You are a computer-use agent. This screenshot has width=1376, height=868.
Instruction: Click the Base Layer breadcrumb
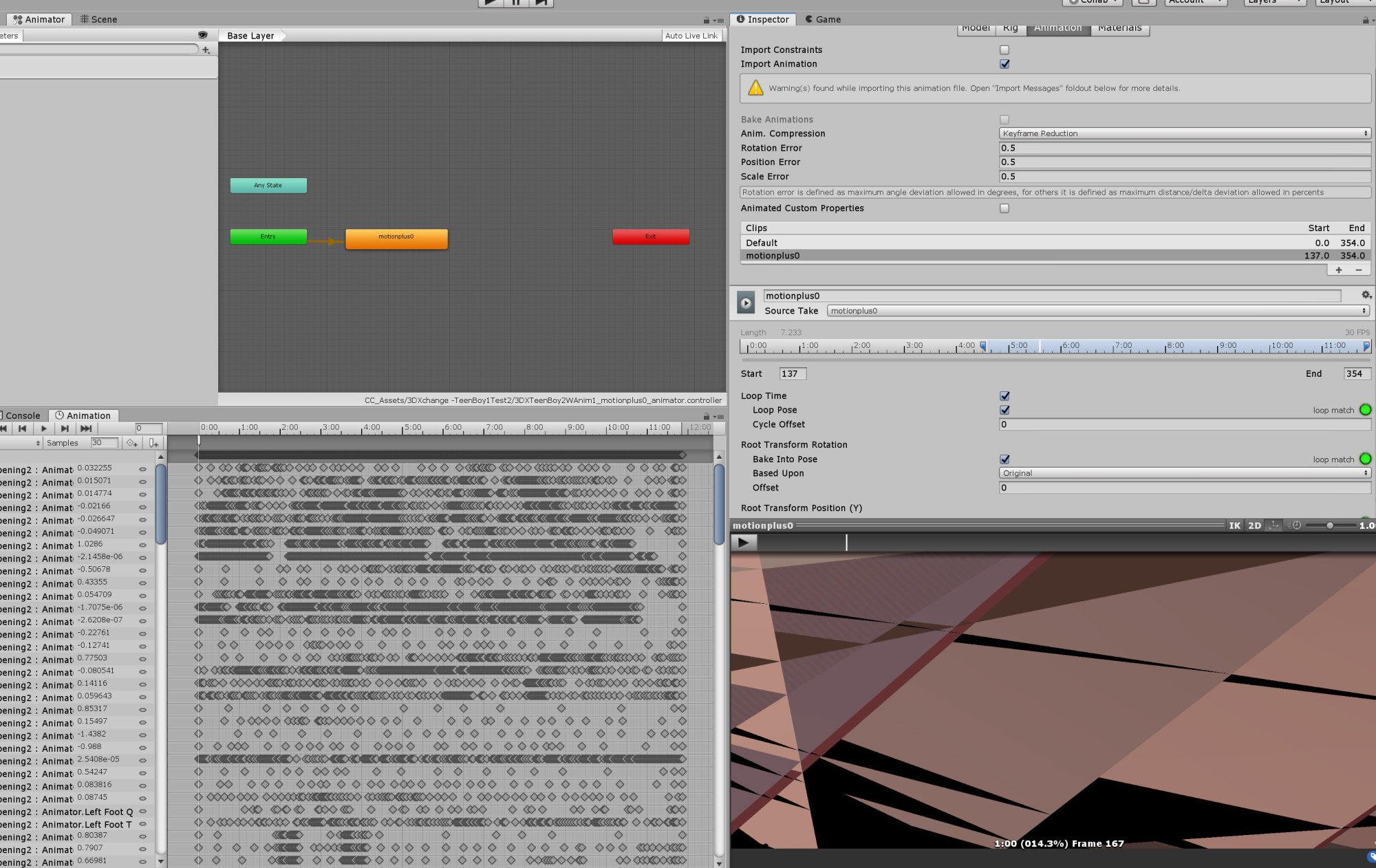pos(250,36)
